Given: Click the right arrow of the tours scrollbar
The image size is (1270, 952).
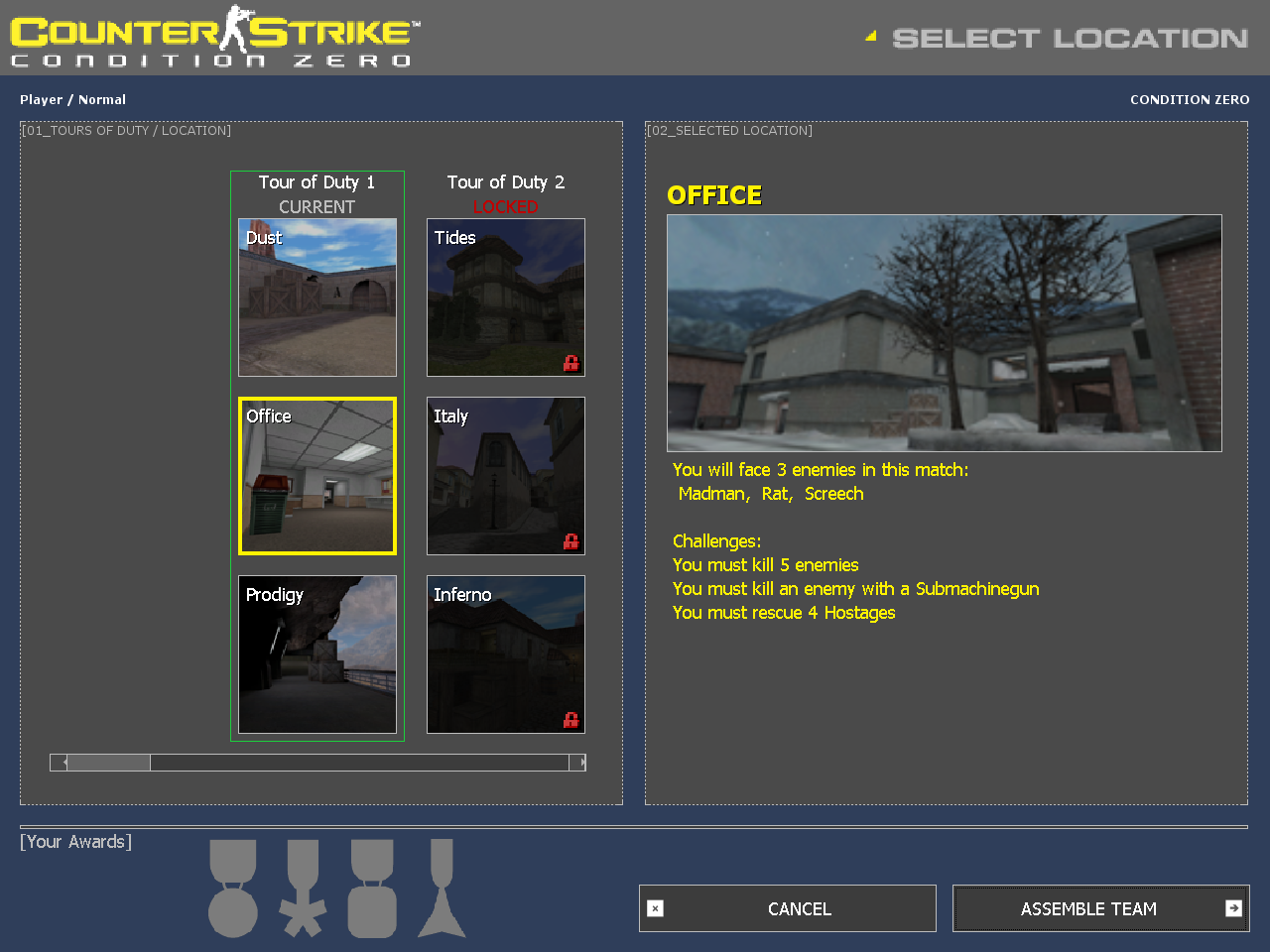Looking at the screenshot, I should coord(577,763).
